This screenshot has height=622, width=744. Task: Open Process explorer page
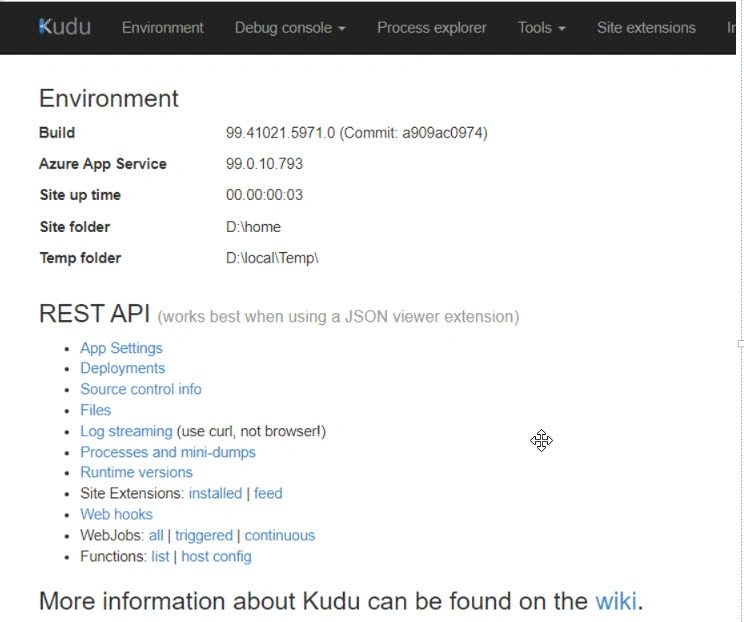pos(431,28)
